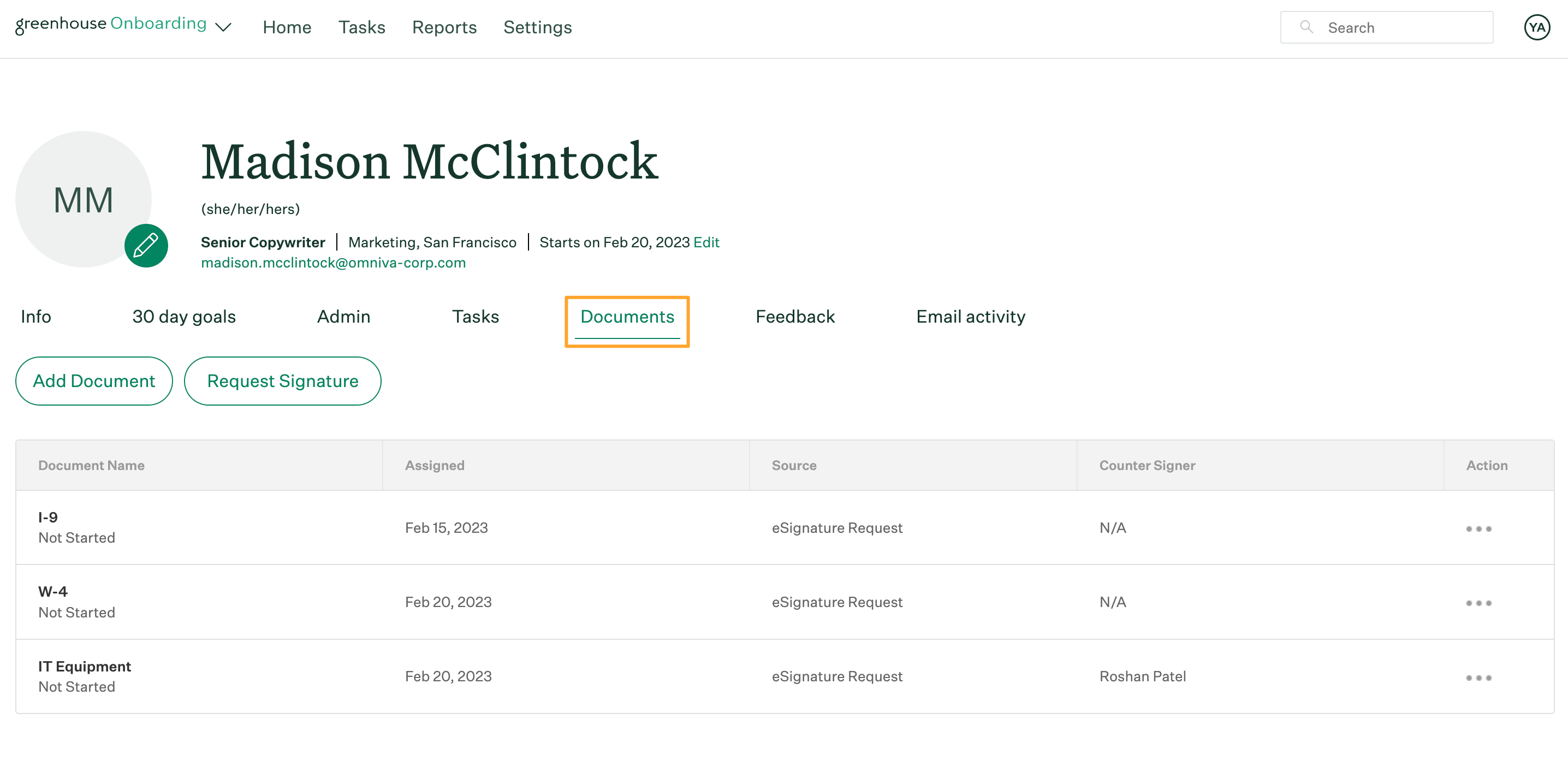Viewport: 1568px width, 761px height.
Task: Click the Request Signature button
Action: pyautogui.click(x=283, y=381)
